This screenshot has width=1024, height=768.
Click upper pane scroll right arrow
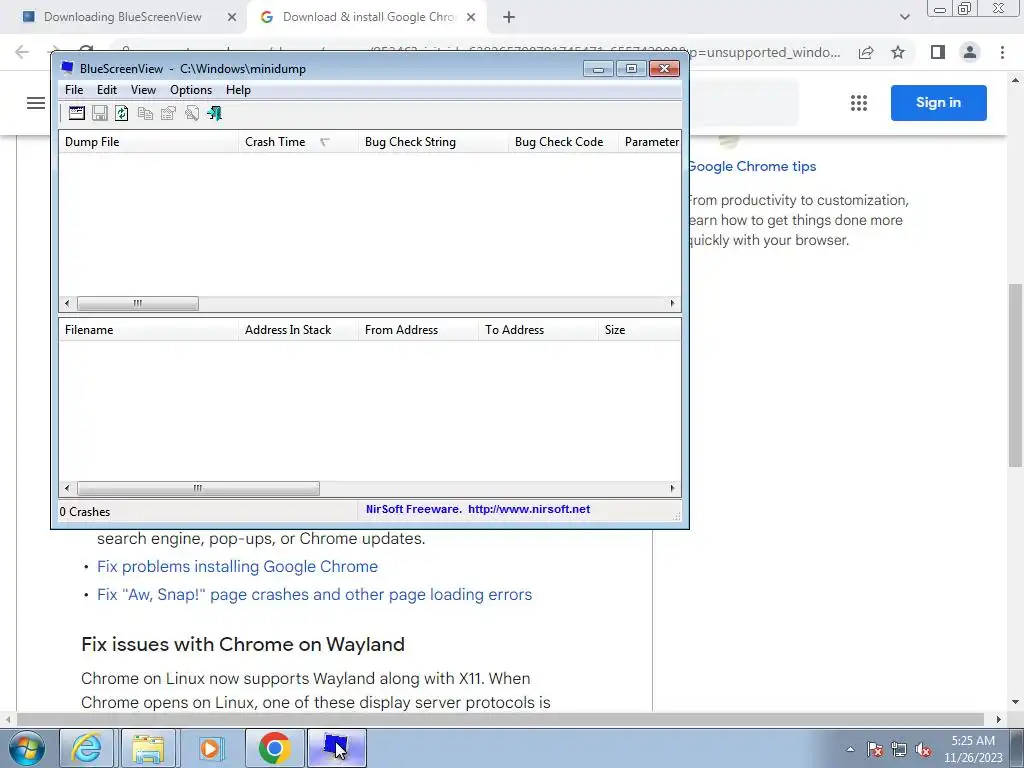[x=673, y=304]
